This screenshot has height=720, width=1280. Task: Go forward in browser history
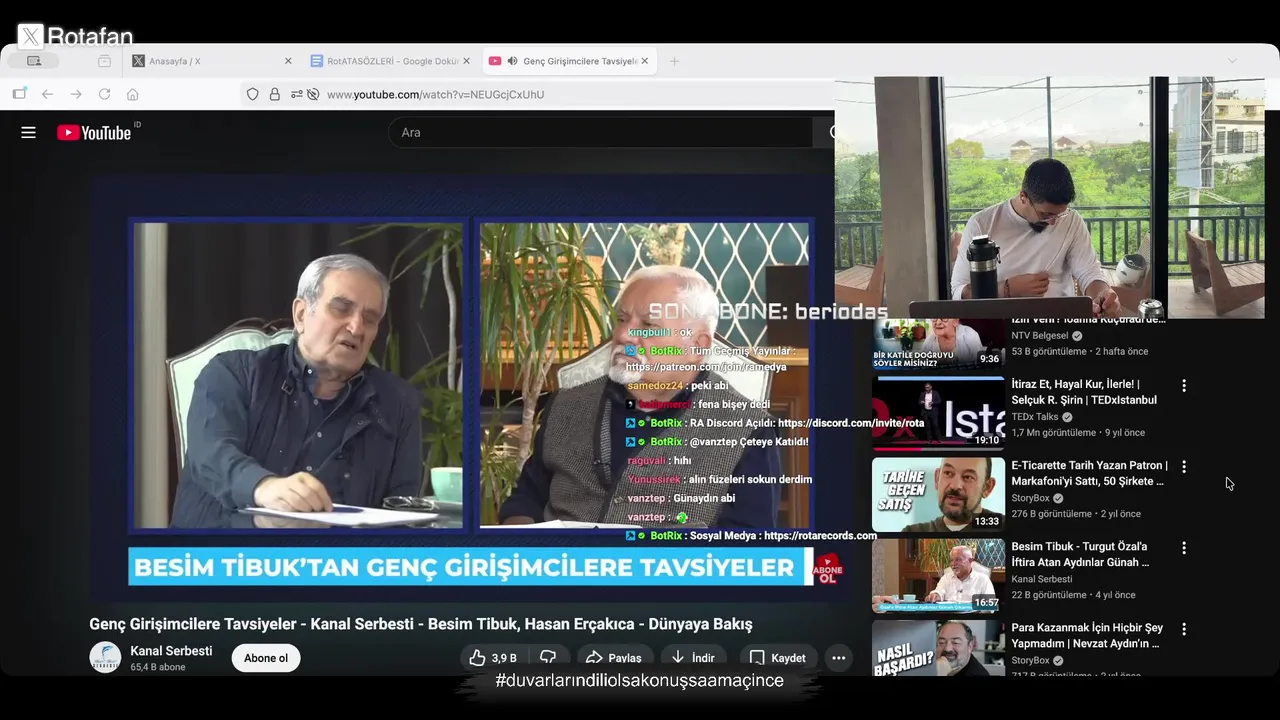click(x=76, y=94)
